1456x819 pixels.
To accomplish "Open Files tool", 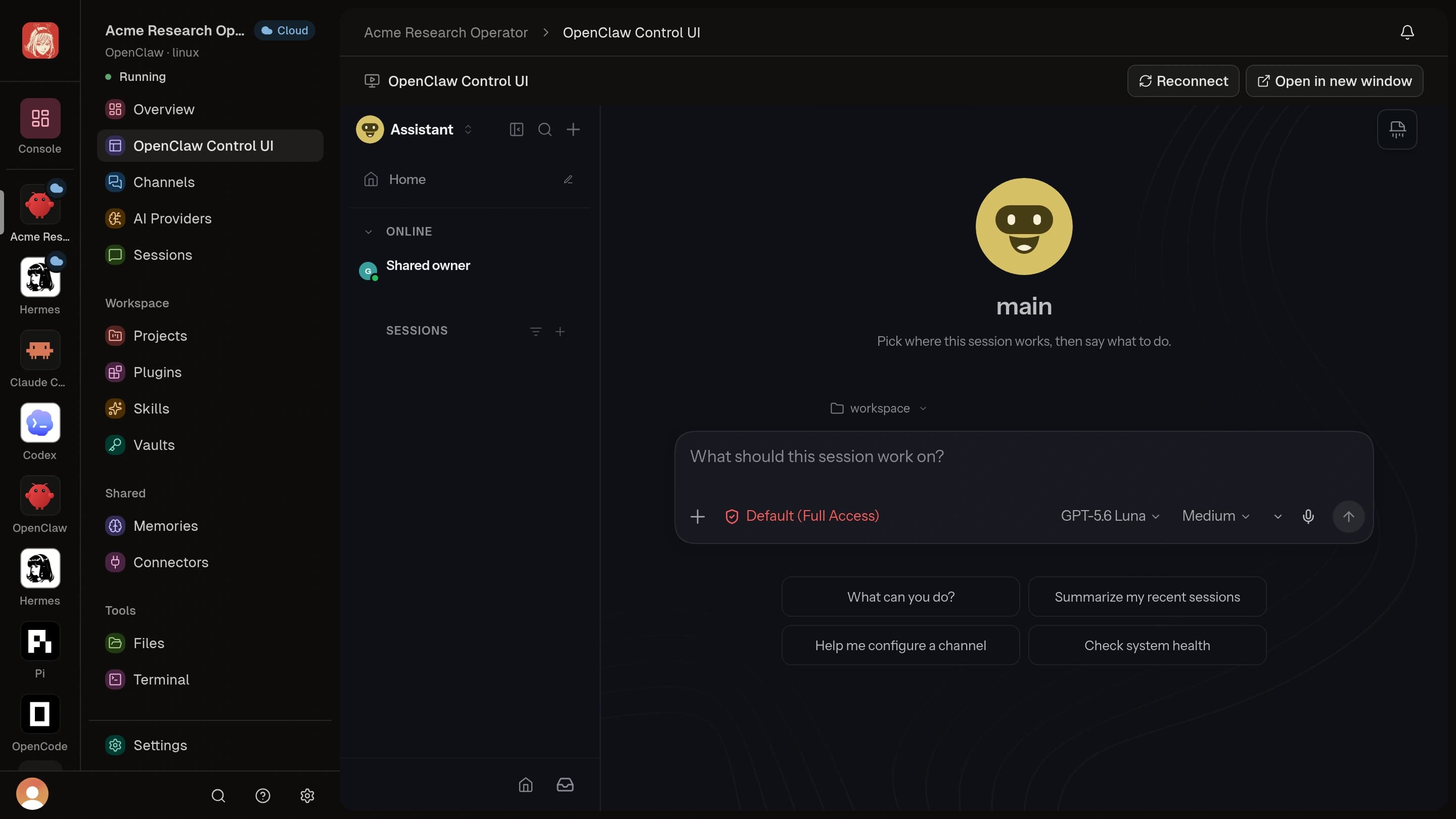I will pyautogui.click(x=210, y=643).
